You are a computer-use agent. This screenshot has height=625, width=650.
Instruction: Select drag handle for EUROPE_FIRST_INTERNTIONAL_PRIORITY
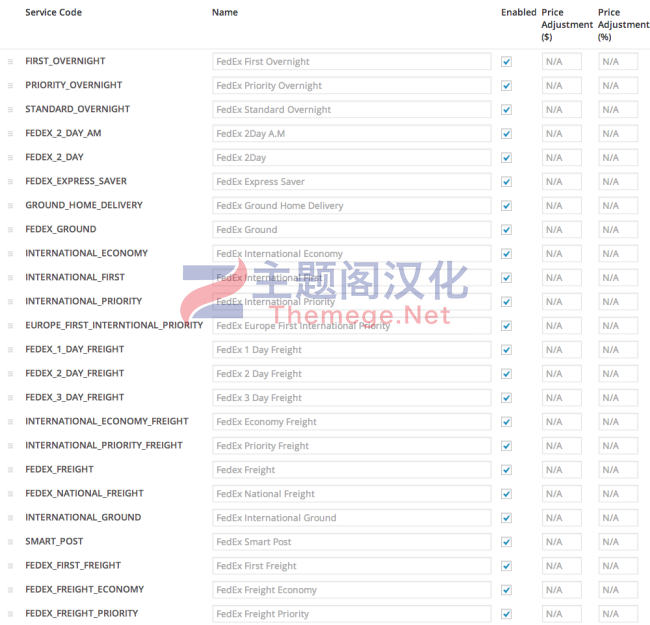10,326
